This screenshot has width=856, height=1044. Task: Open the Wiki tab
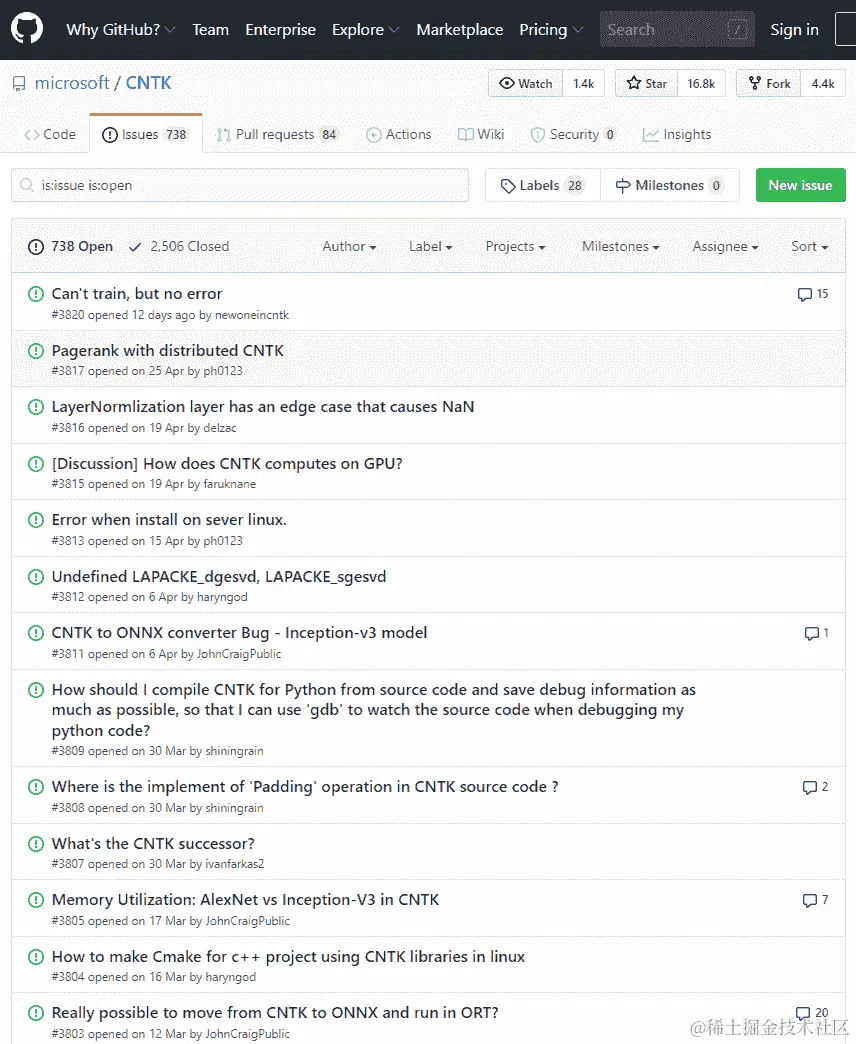pos(481,134)
